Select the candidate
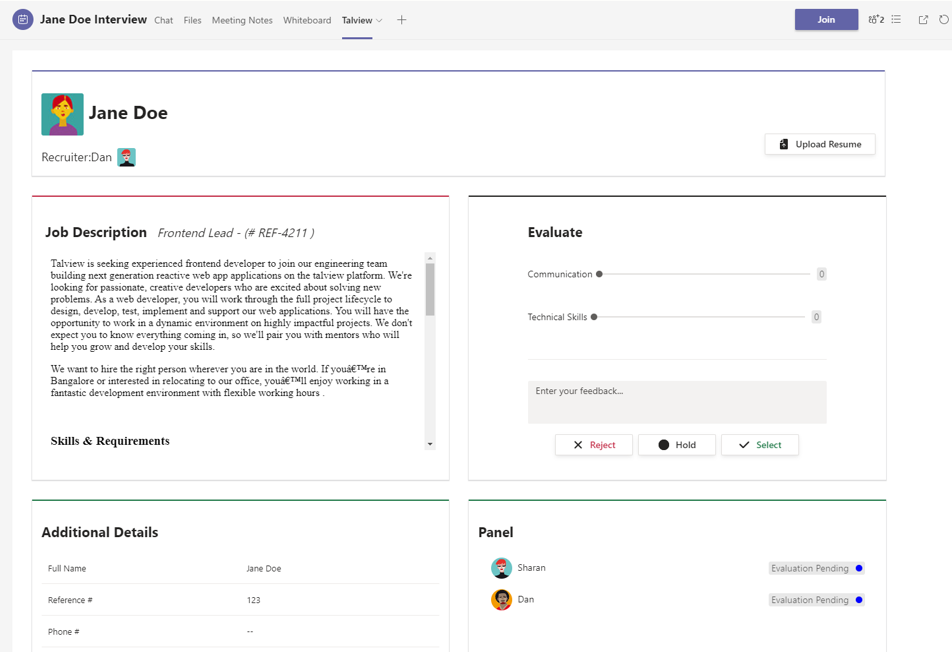The image size is (952, 652). pyautogui.click(x=760, y=445)
